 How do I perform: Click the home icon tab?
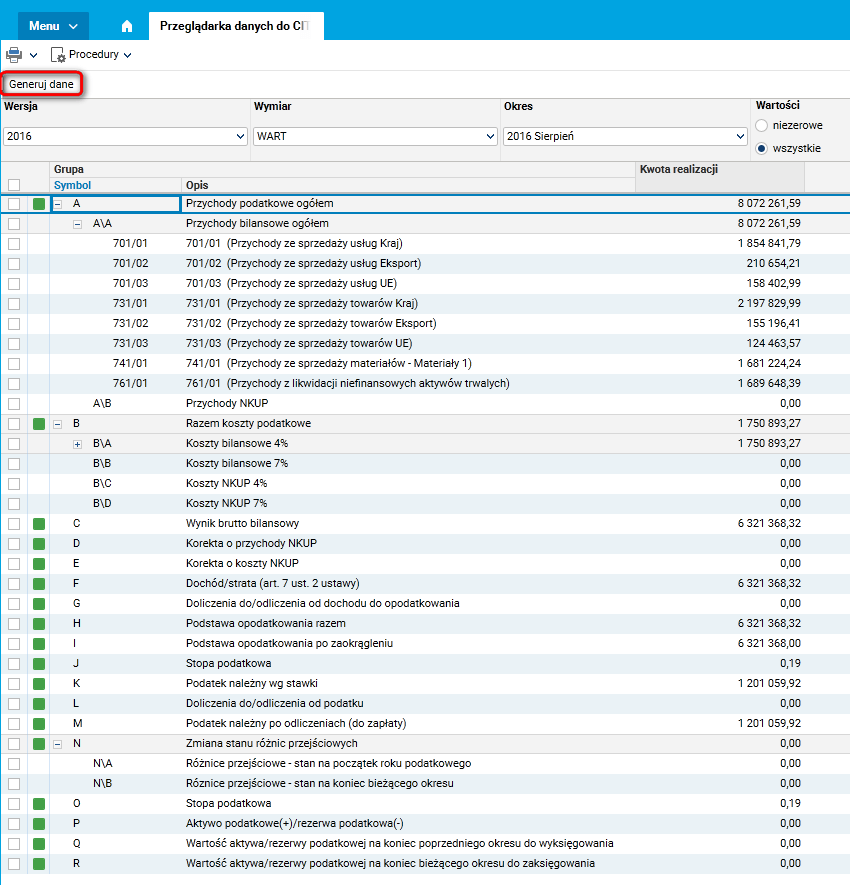[x=126, y=26]
